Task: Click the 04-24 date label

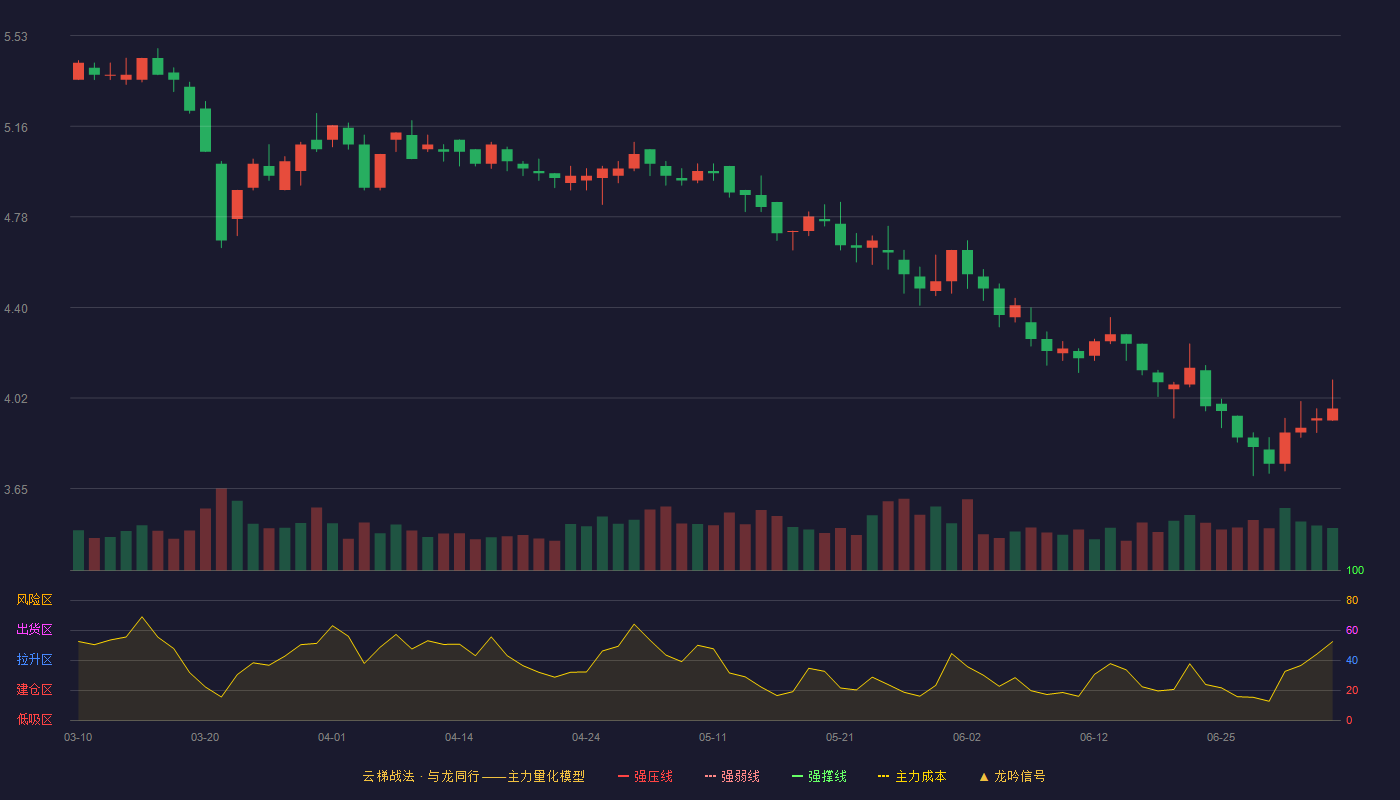Action: (586, 737)
